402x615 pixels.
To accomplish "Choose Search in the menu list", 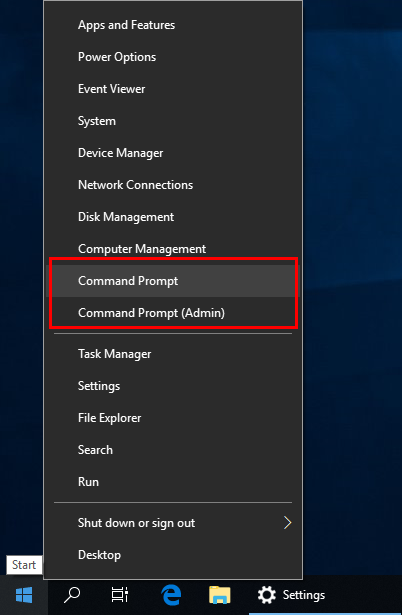I will click(x=173, y=450).
